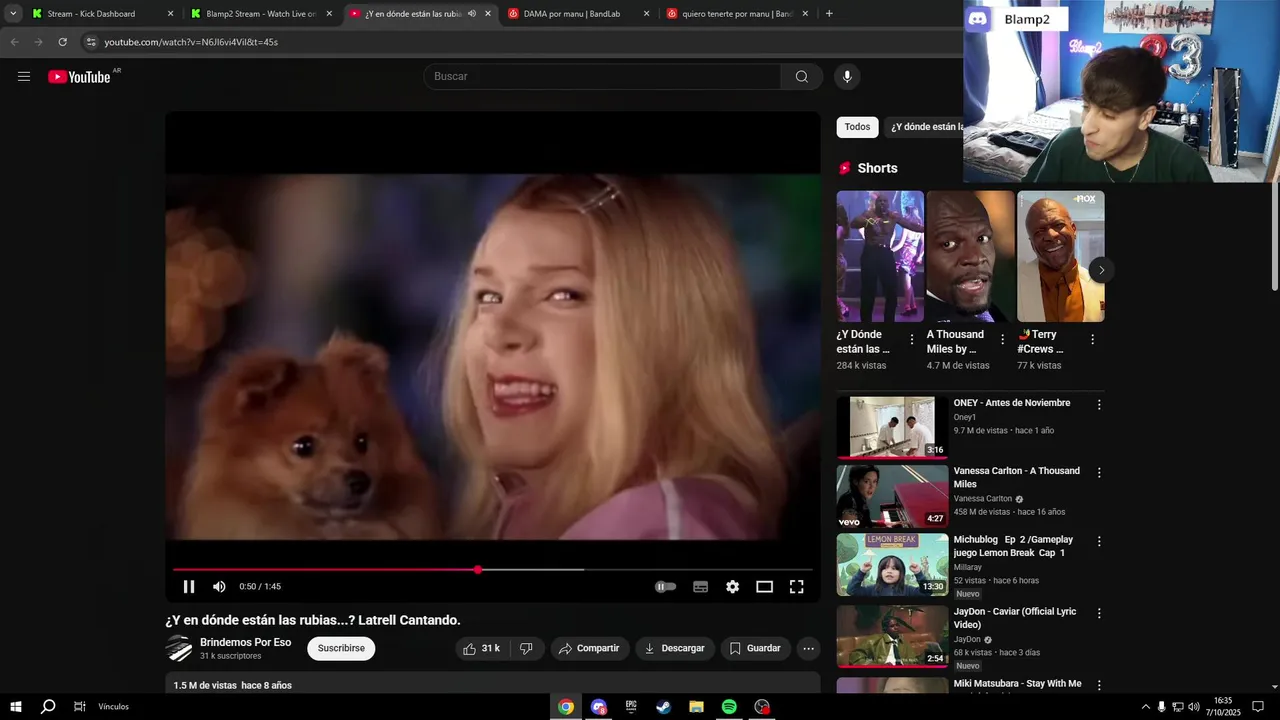This screenshot has width=1280, height=720.
Task: Switch to 'quiero tenerte por manu' tab
Action: [x=738, y=14]
